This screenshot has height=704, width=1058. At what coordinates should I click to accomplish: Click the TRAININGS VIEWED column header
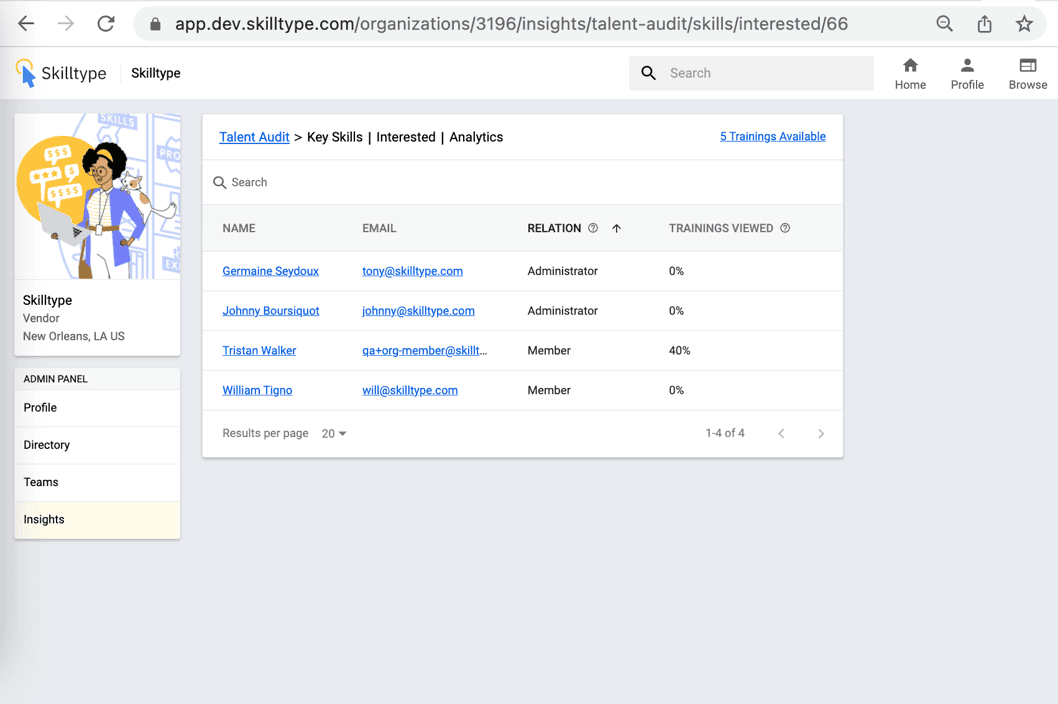pyautogui.click(x=721, y=228)
